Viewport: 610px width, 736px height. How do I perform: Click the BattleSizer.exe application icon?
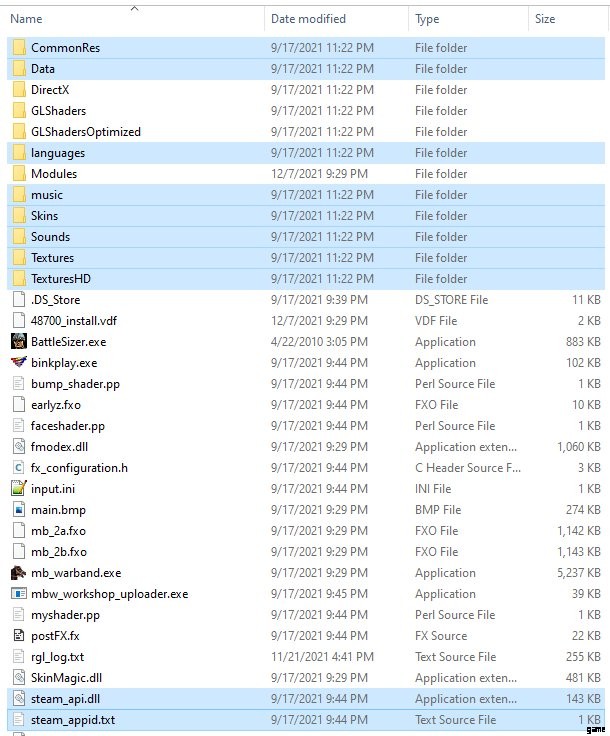(18, 342)
